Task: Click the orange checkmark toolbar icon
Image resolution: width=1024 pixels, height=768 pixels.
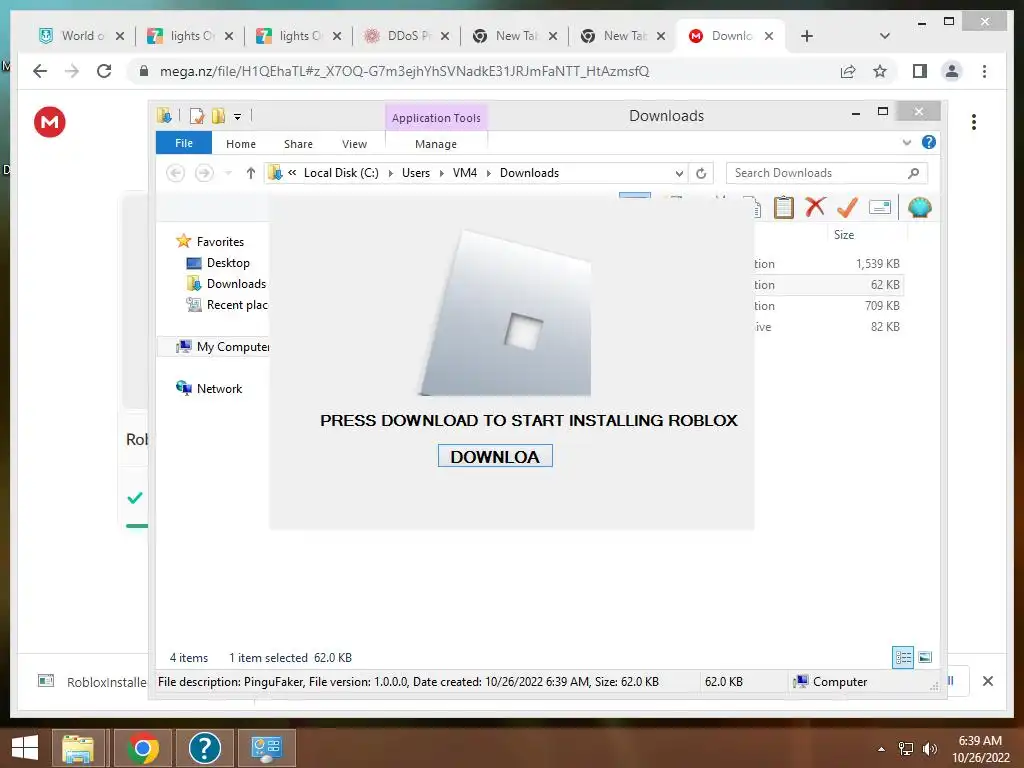Action: [x=847, y=207]
